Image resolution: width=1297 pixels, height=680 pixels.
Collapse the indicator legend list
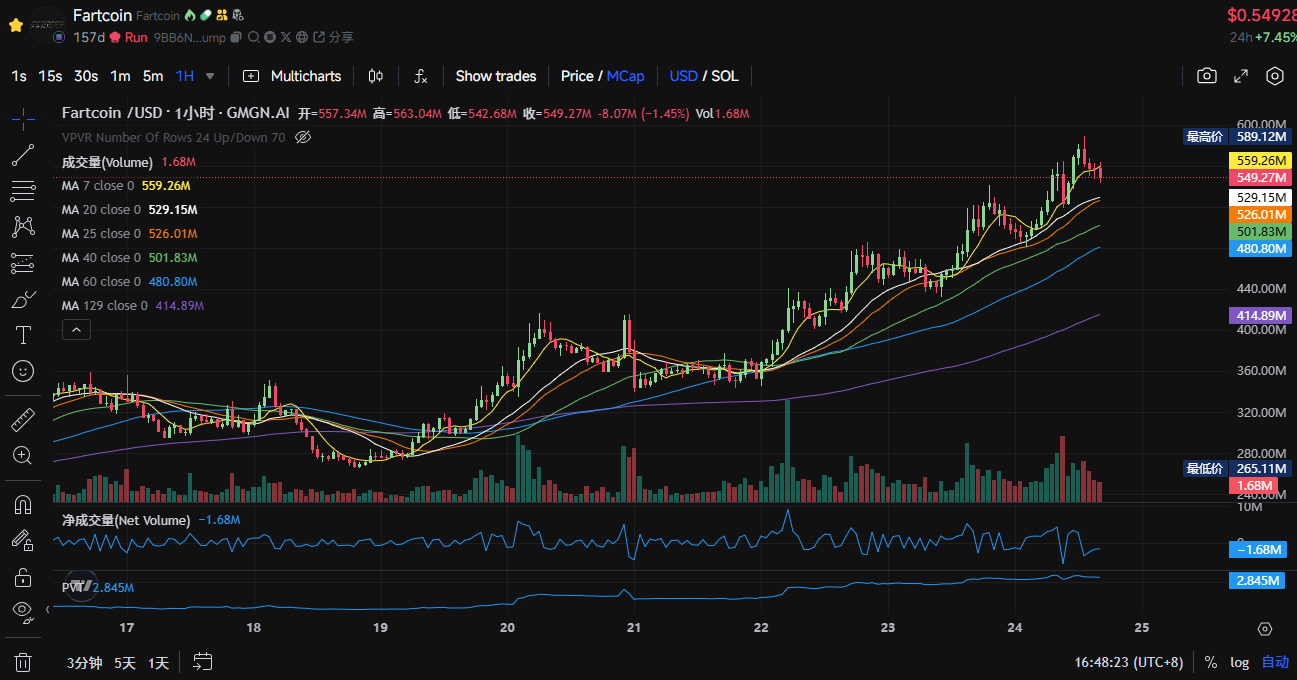[76, 329]
